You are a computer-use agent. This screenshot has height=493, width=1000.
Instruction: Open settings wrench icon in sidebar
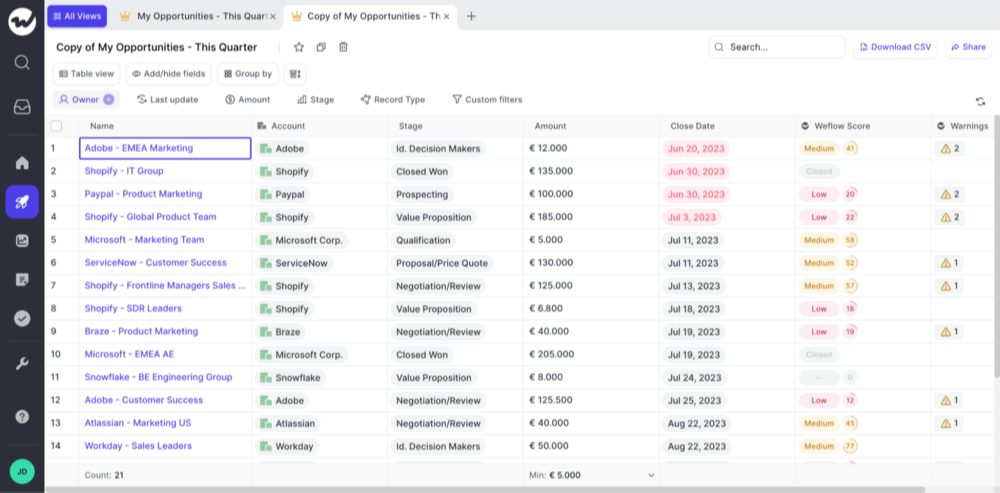[x=22, y=364]
